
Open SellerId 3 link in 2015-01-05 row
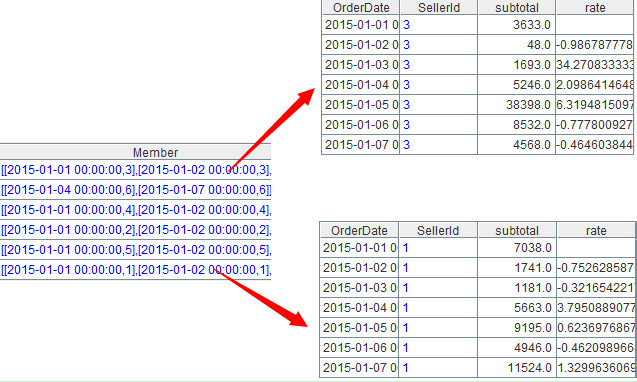(x=407, y=104)
